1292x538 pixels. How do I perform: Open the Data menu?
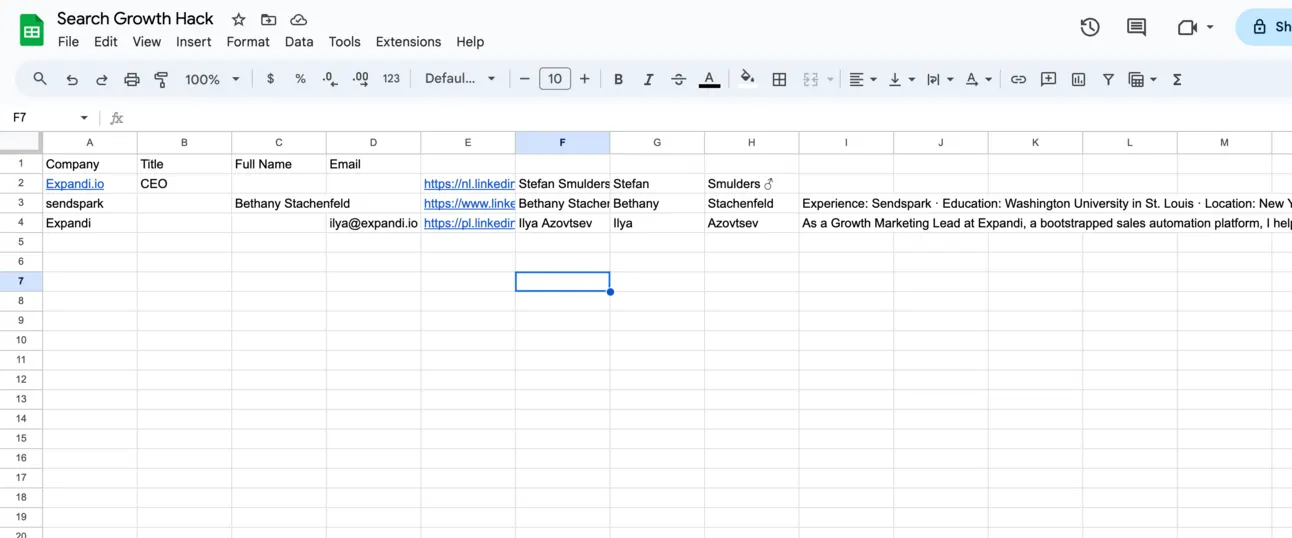[x=299, y=42]
